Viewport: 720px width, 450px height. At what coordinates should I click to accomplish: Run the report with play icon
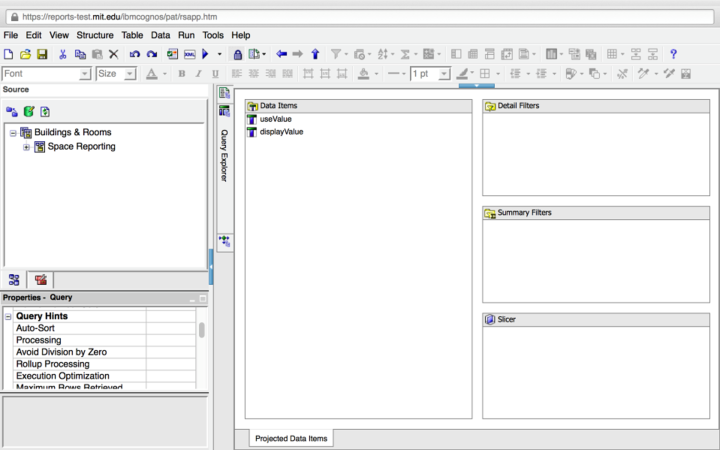click(x=205, y=54)
